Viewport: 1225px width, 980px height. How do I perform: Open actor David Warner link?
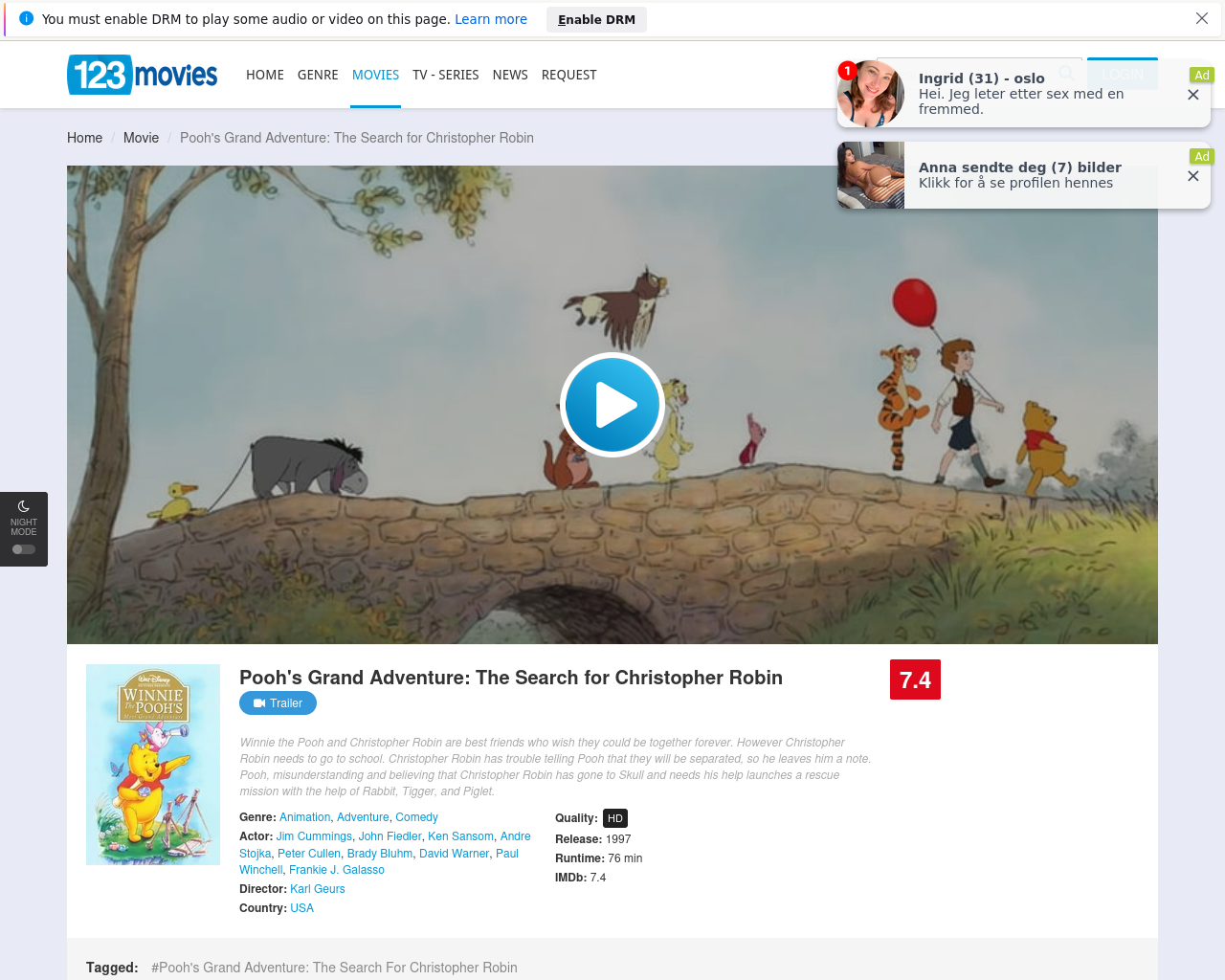454,854
